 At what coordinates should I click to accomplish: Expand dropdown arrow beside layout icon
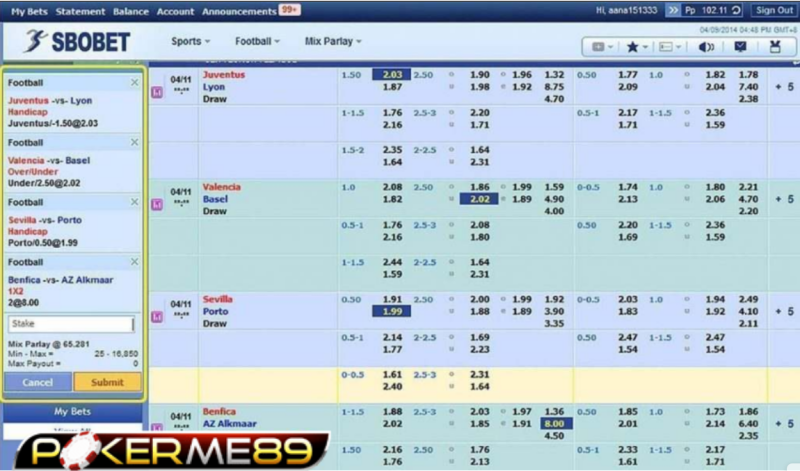pos(679,47)
